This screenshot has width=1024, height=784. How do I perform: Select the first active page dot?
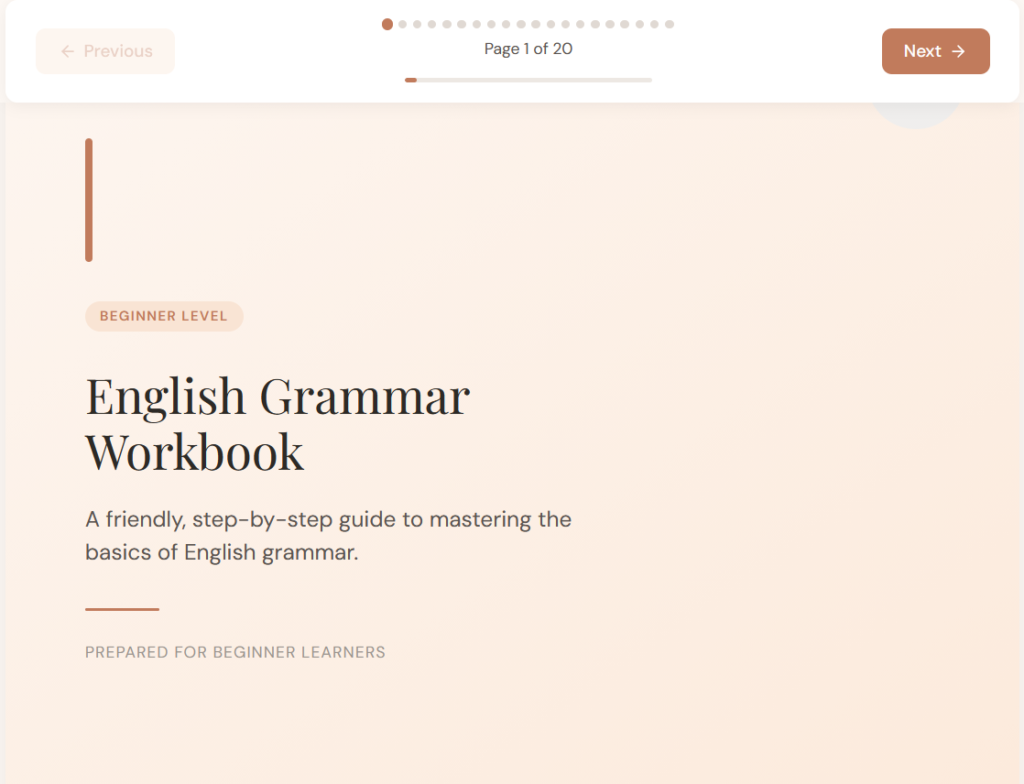(x=387, y=24)
